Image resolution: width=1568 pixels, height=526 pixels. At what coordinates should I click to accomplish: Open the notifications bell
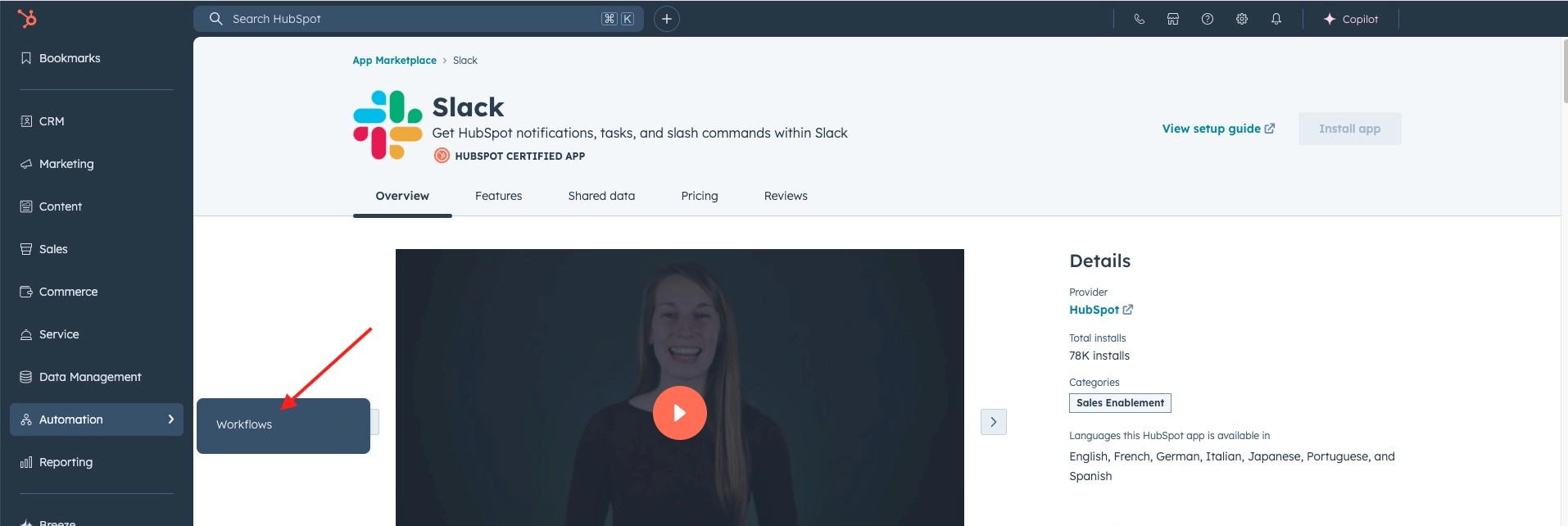1276,19
